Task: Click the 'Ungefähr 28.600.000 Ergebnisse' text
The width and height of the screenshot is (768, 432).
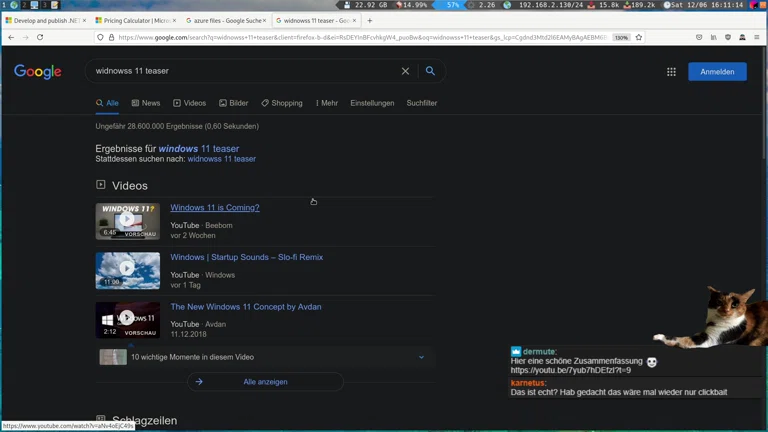Action: tap(177, 126)
